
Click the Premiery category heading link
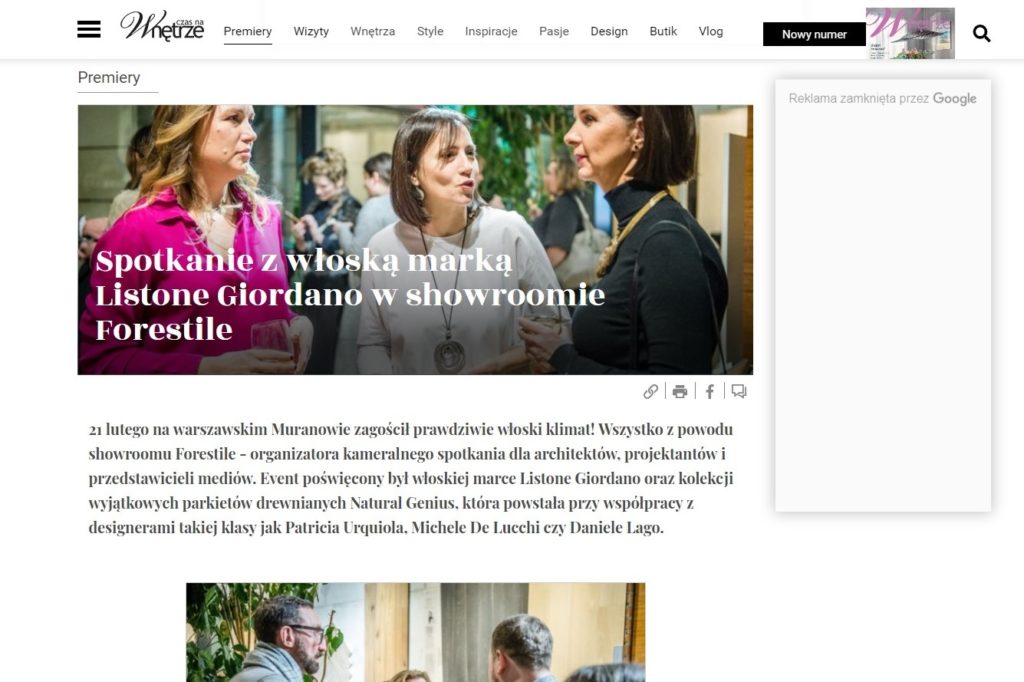point(109,77)
